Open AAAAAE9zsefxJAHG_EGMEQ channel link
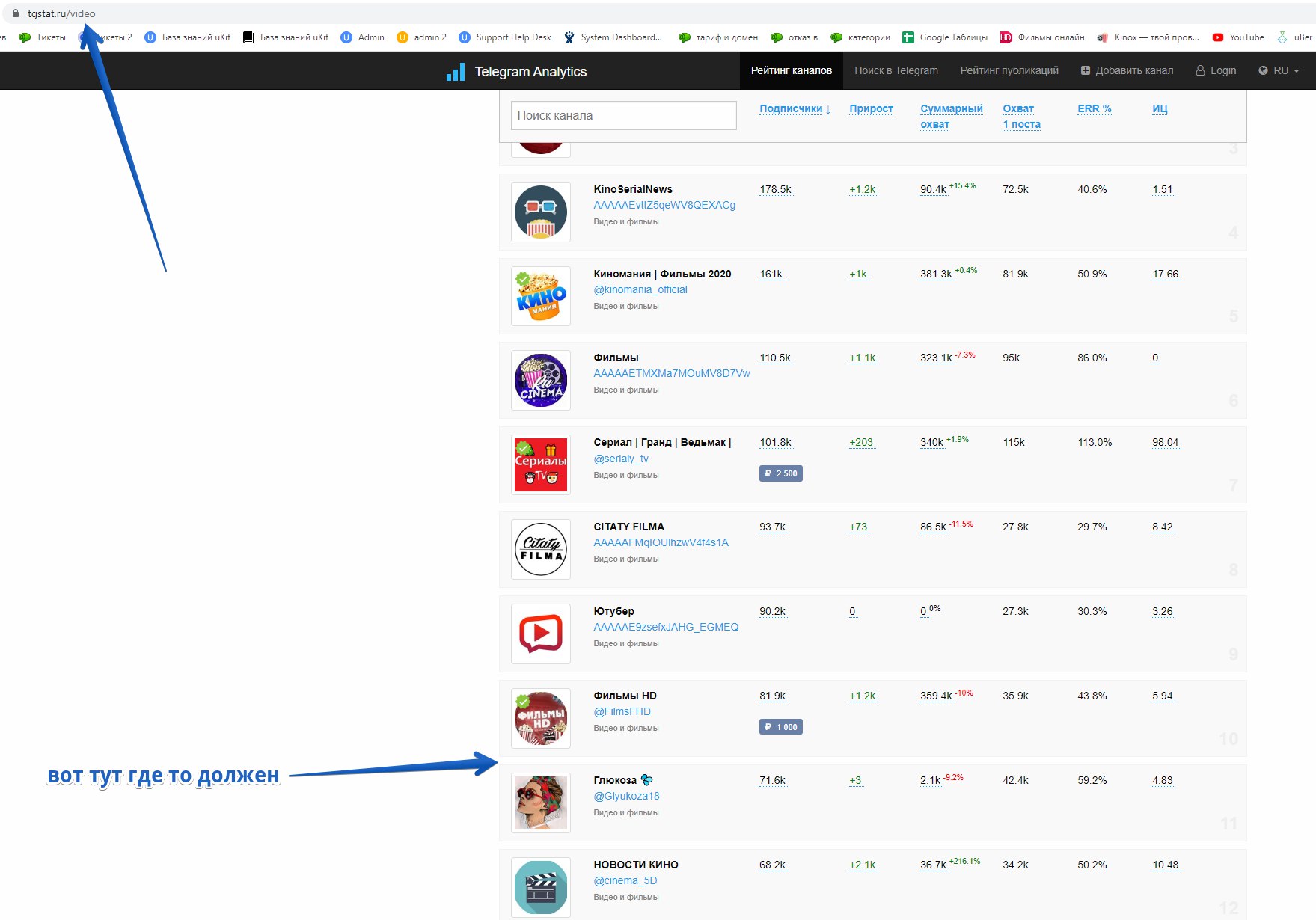 pyautogui.click(x=666, y=627)
